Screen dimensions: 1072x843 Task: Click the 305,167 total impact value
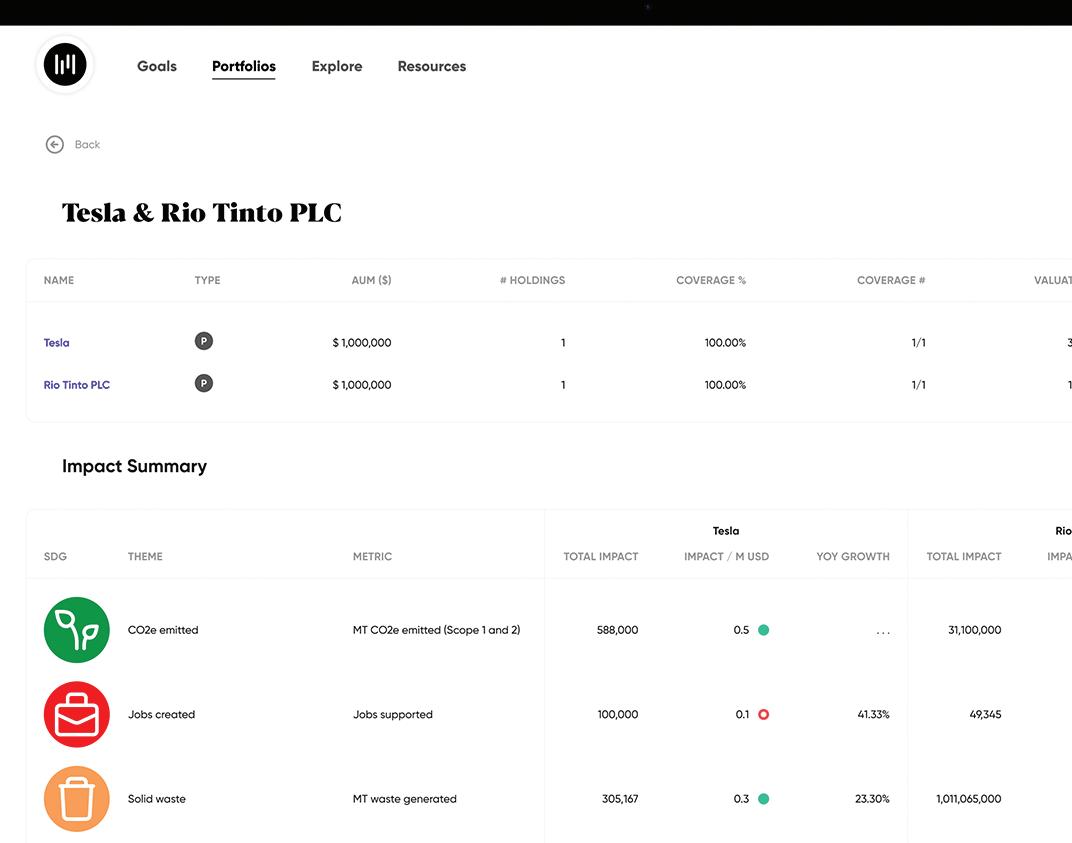pos(620,799)
